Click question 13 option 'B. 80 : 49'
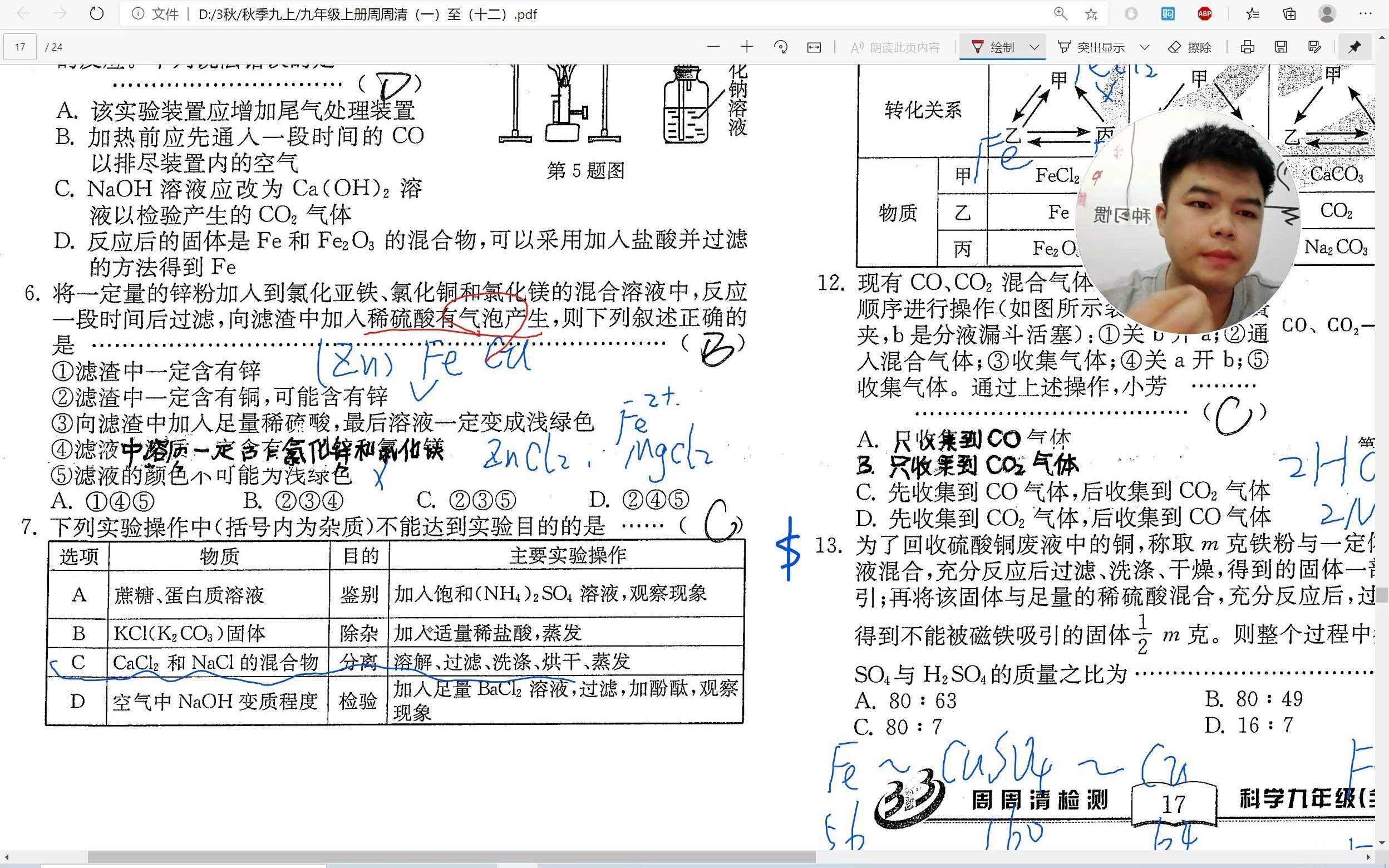This screenshot has width=1389, height=868. click(x=1254, y=699)
